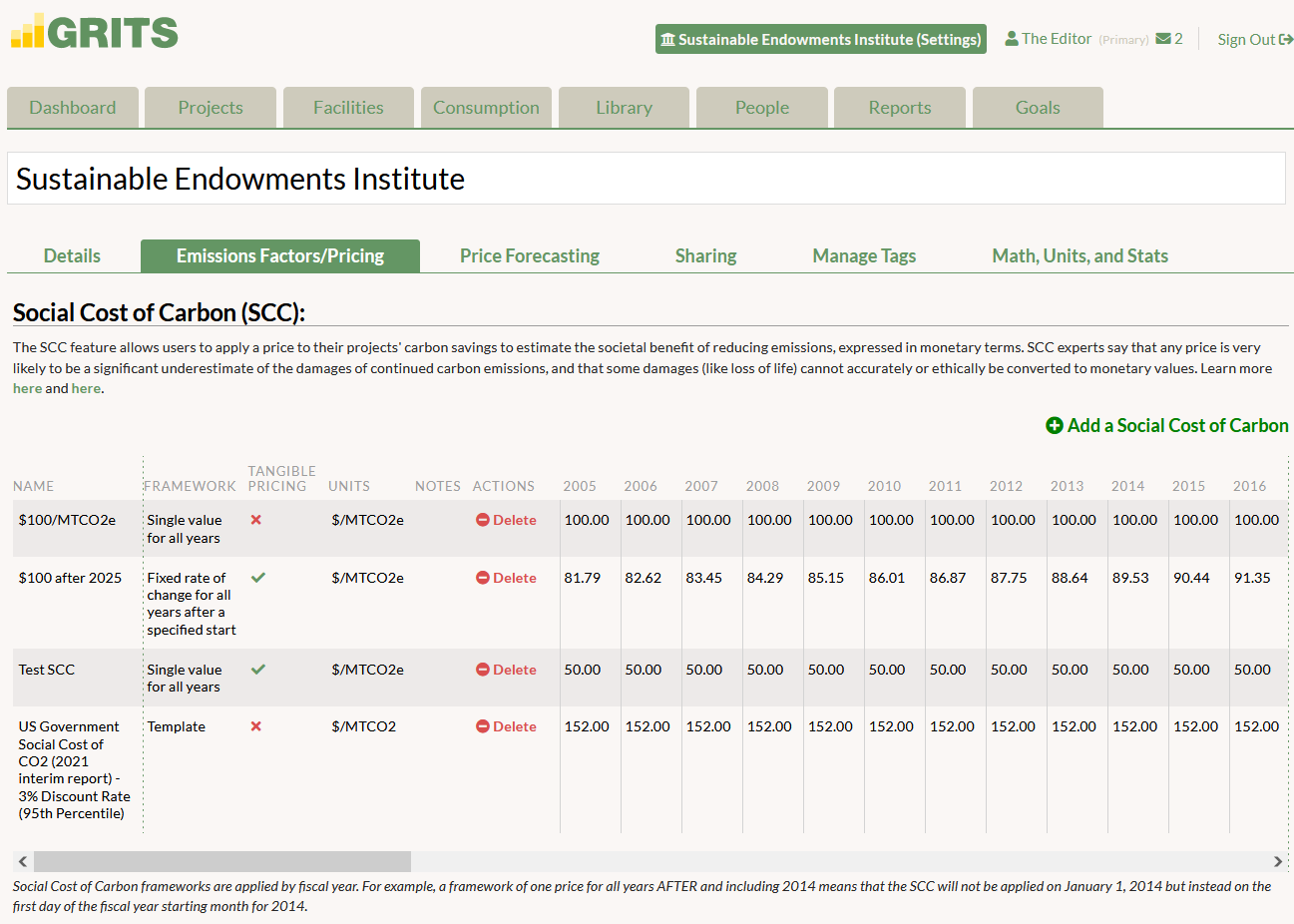Click the GRITS logo icon
The width and height of the screenshot is (1294, 924).
tap(28, 32)
